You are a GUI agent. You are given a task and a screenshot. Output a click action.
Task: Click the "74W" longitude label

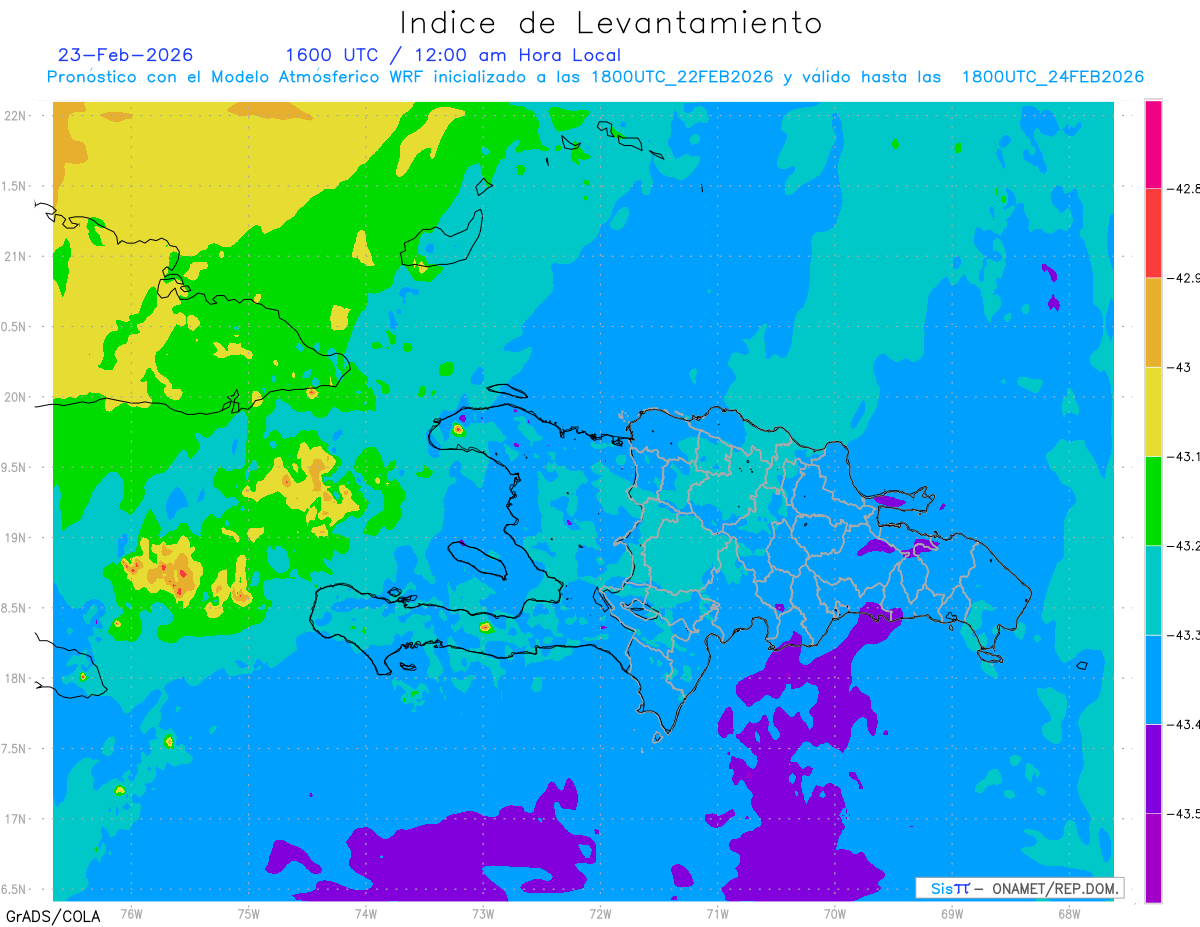tap(366, 913)
